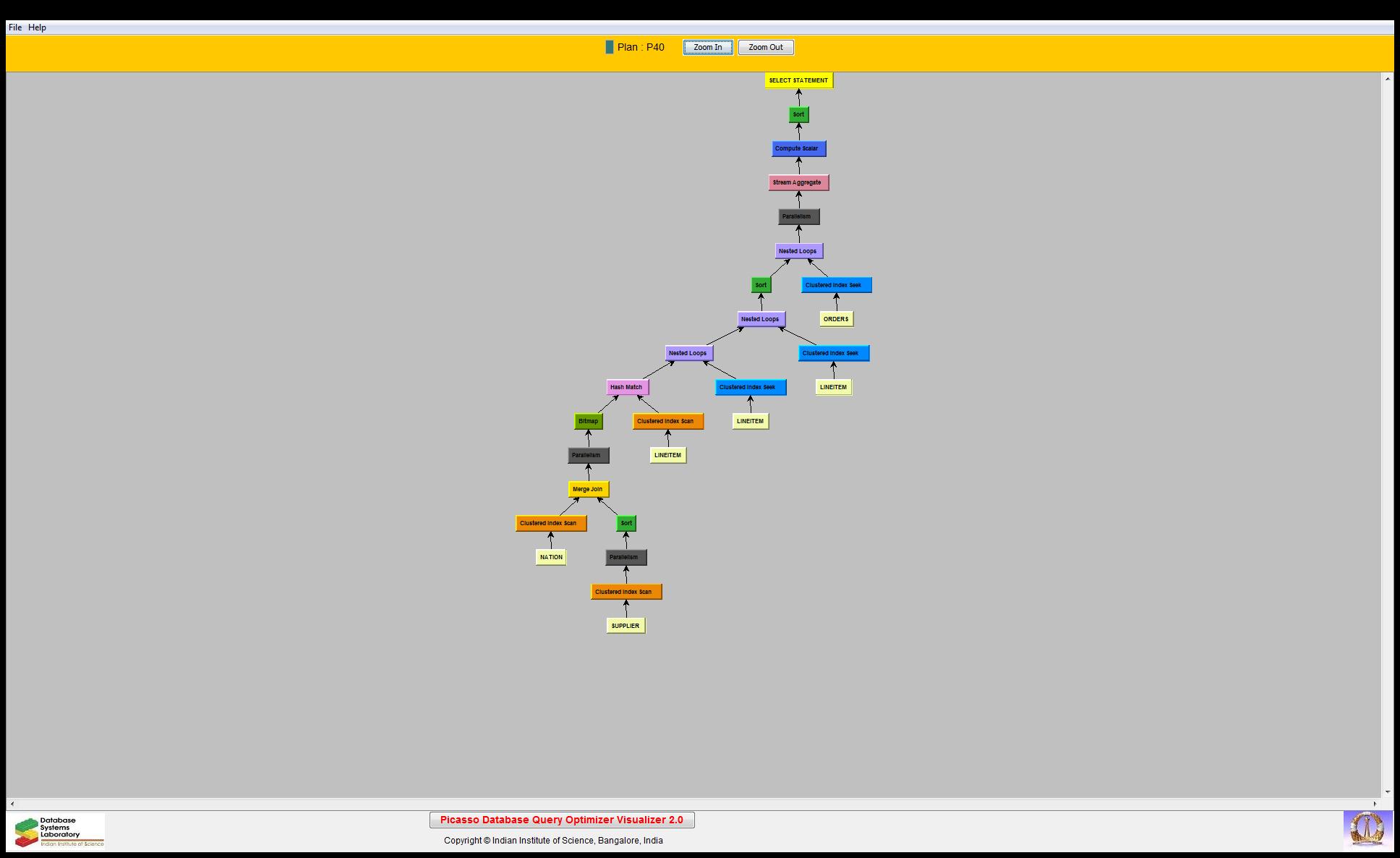
Task: Select the SELECT STATEMENT root node
Action: pyautogui.click(x=798, y=80)
